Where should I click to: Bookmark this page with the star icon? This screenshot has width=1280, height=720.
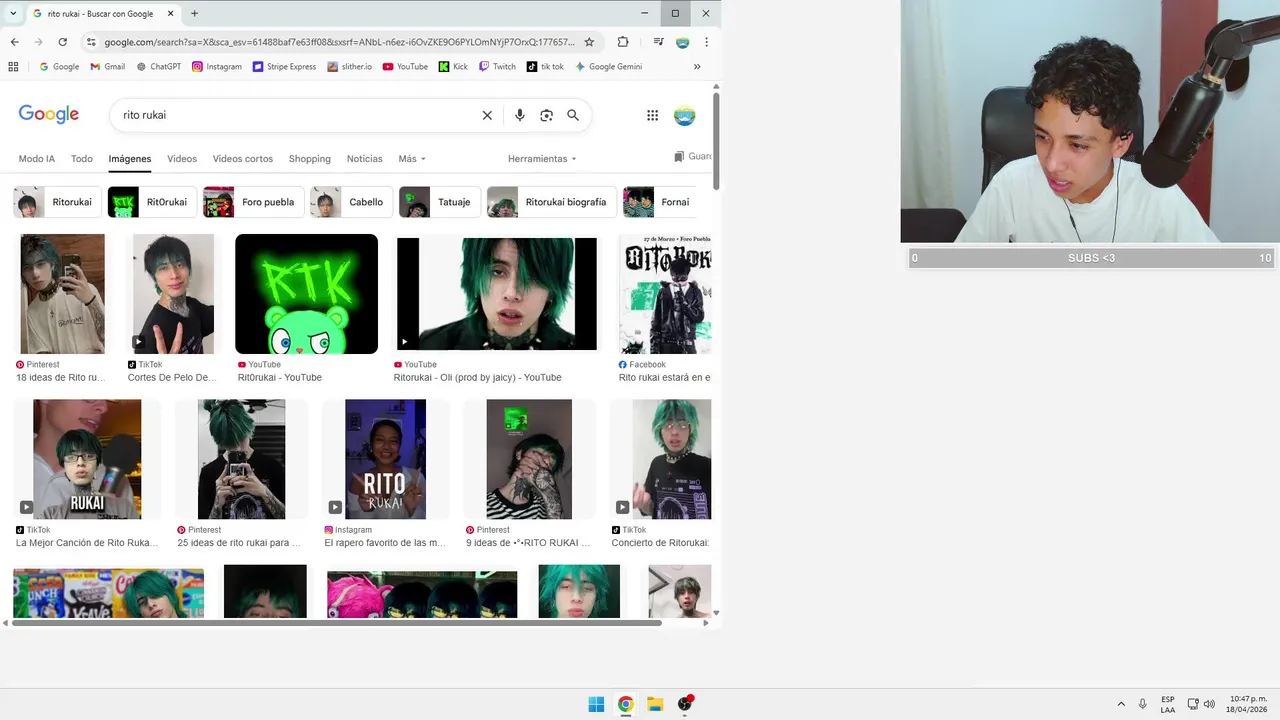589,42
